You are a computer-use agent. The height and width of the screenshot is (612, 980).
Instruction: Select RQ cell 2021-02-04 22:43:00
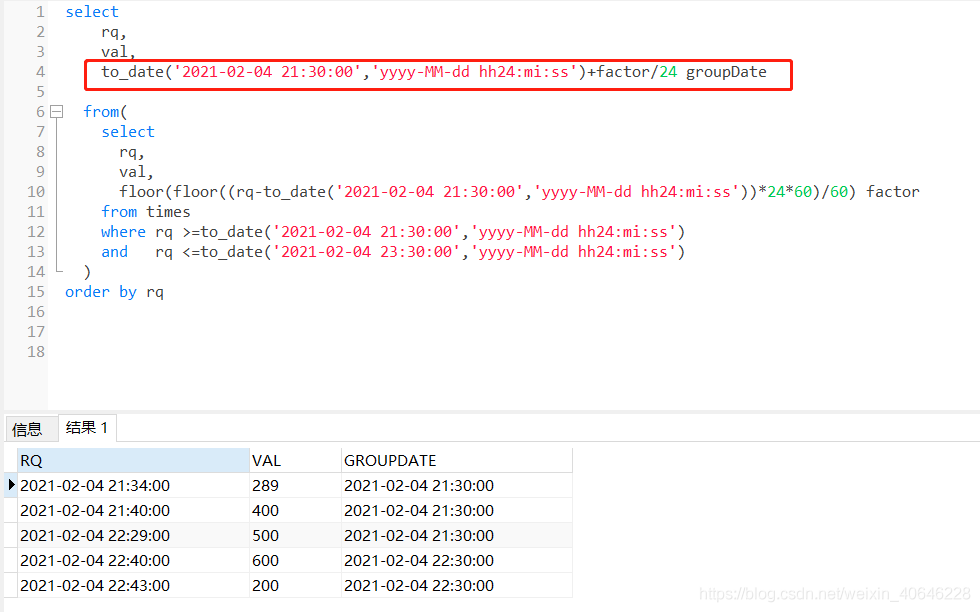(x=133, y=586)
